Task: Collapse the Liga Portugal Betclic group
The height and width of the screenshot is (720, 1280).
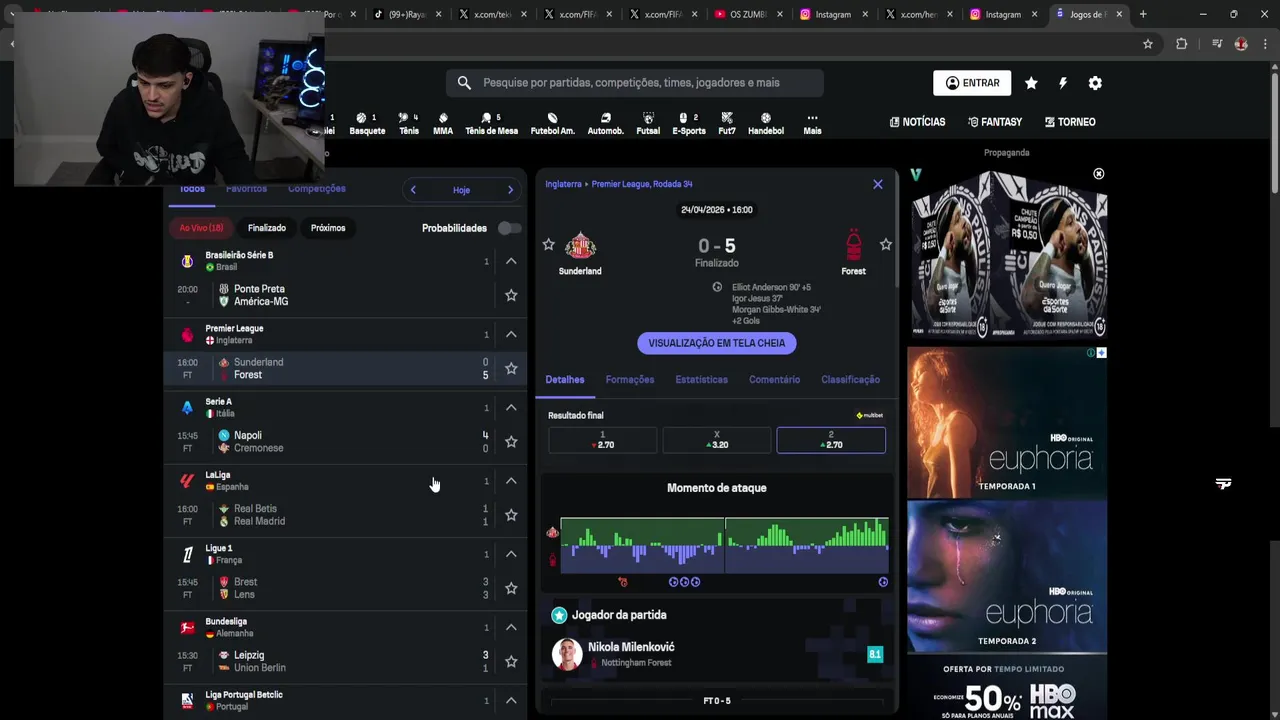Action: coord(510,700)
